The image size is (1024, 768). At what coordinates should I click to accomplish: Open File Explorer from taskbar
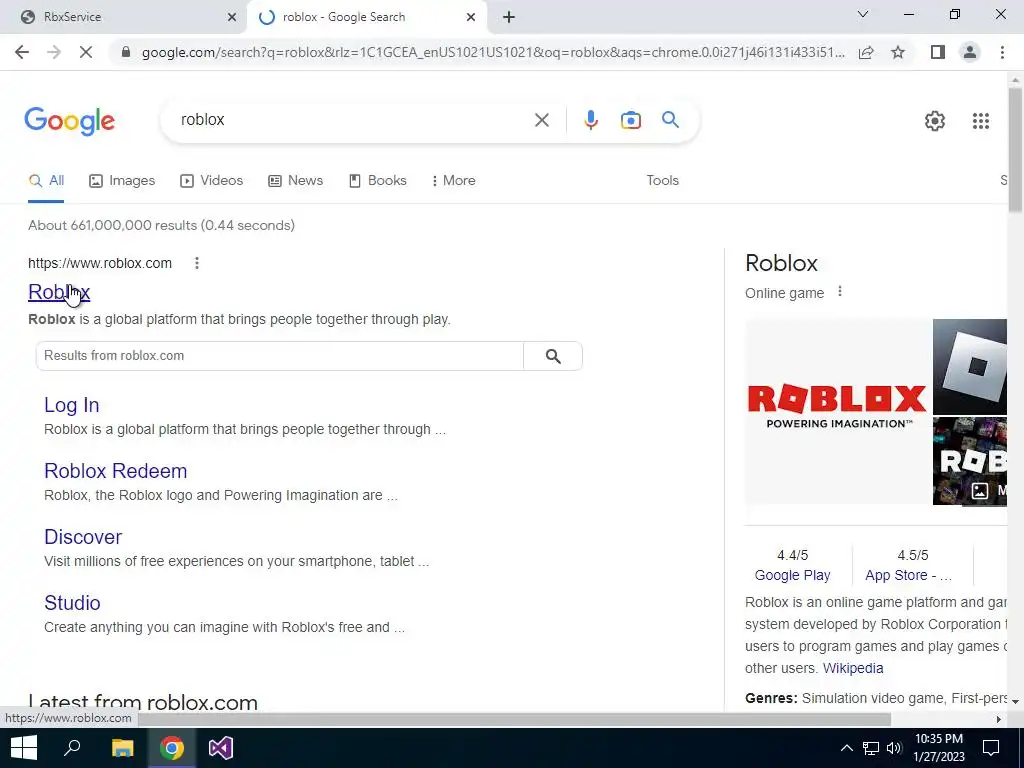(x=122, y=748)
